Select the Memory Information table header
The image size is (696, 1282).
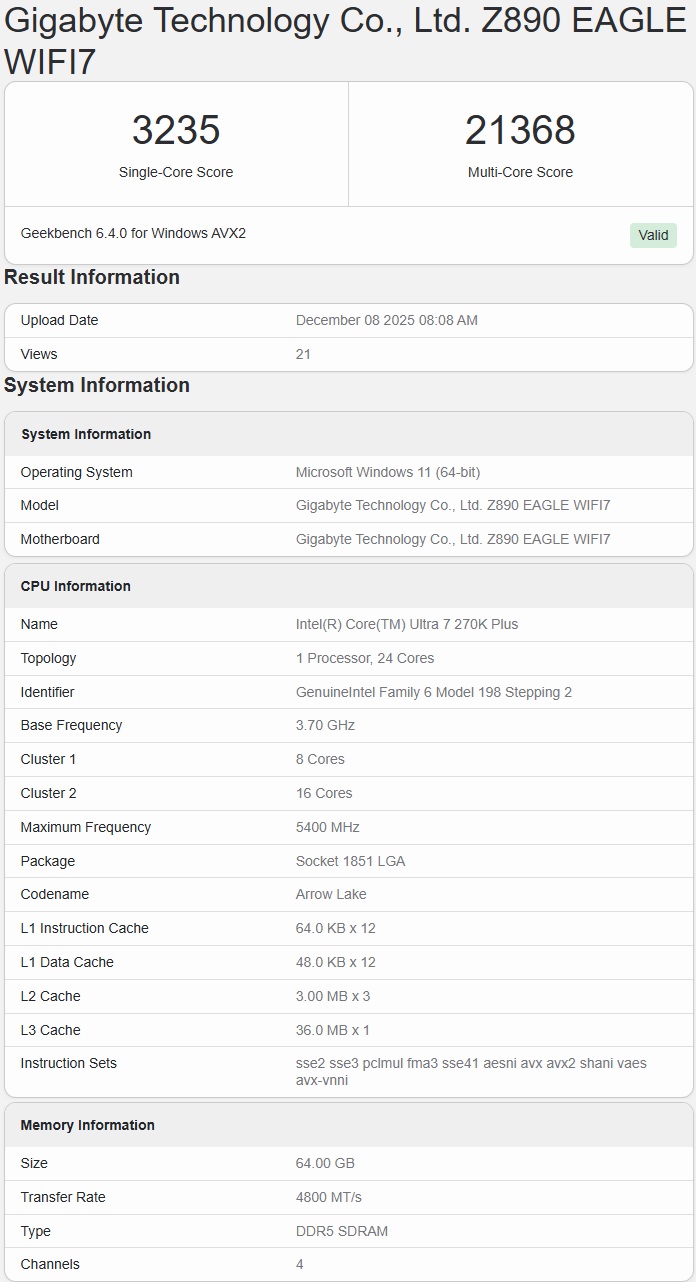88,1125
